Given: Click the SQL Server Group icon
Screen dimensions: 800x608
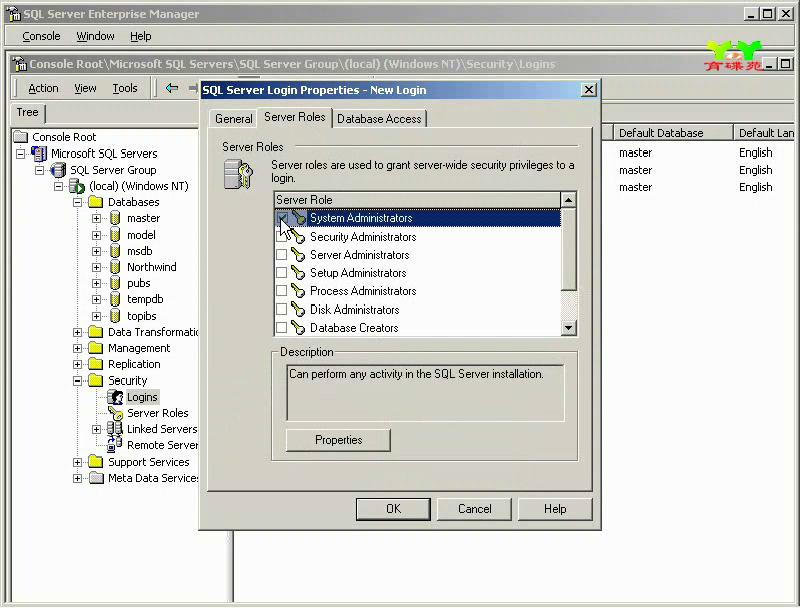Looking at the screenshot, I should 58,170.
